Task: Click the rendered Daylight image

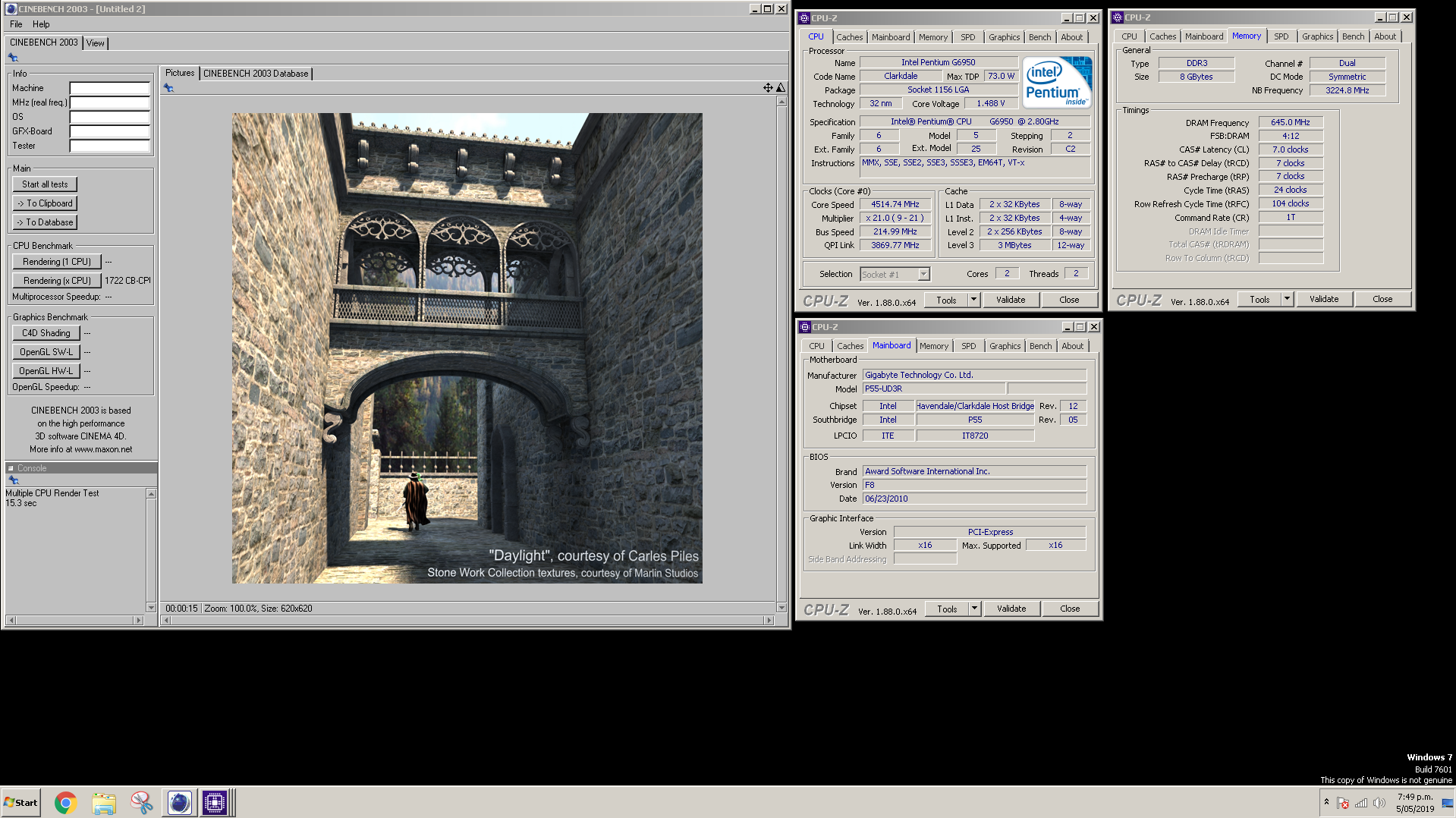Action: [467, 348]
